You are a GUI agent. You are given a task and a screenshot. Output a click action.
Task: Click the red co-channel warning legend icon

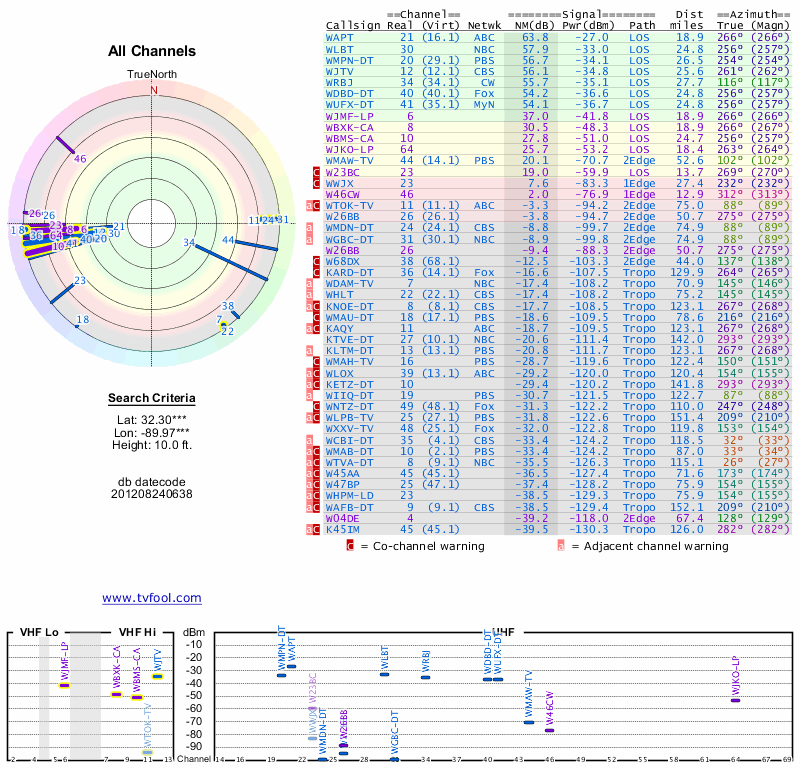350,546
